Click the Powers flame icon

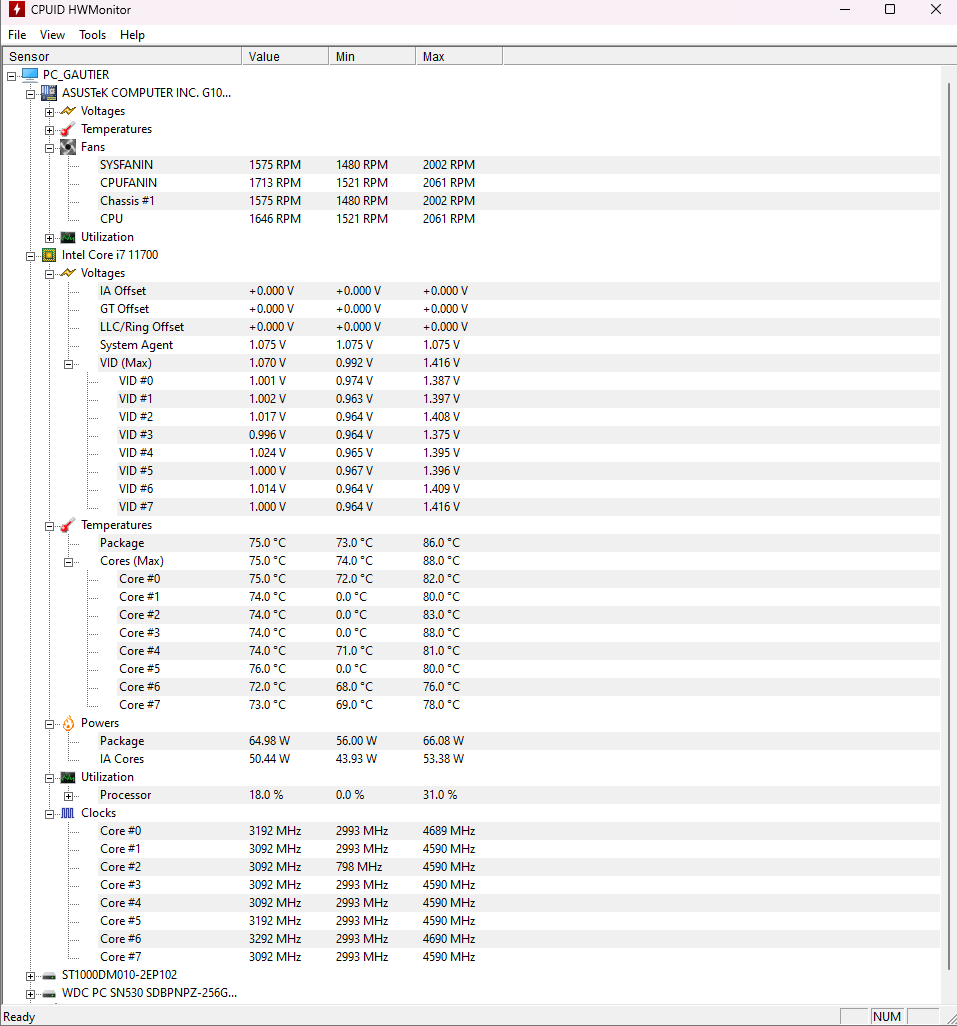[68, 723]
